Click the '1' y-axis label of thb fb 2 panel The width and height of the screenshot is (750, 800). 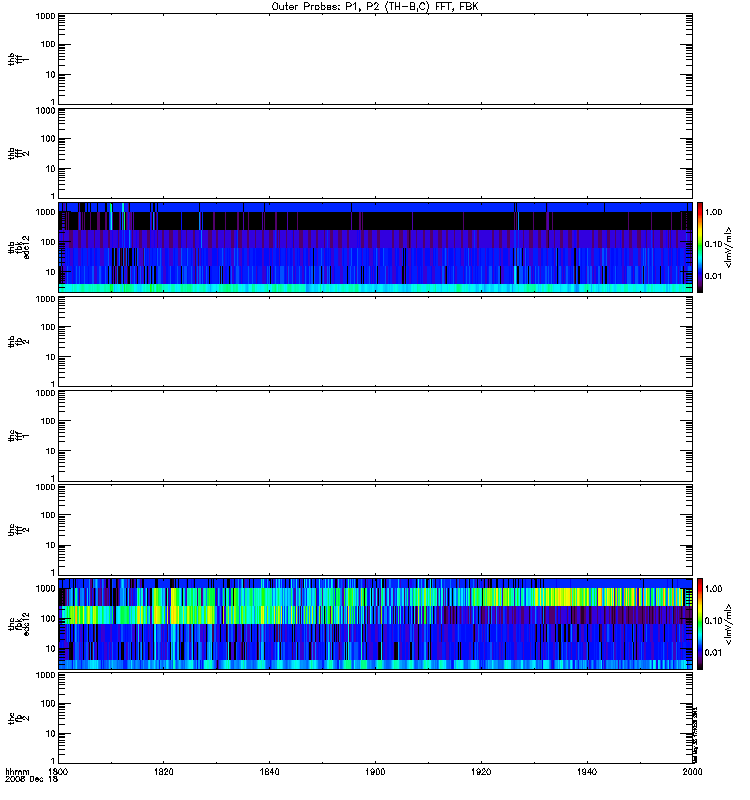[x=53, y=384]
